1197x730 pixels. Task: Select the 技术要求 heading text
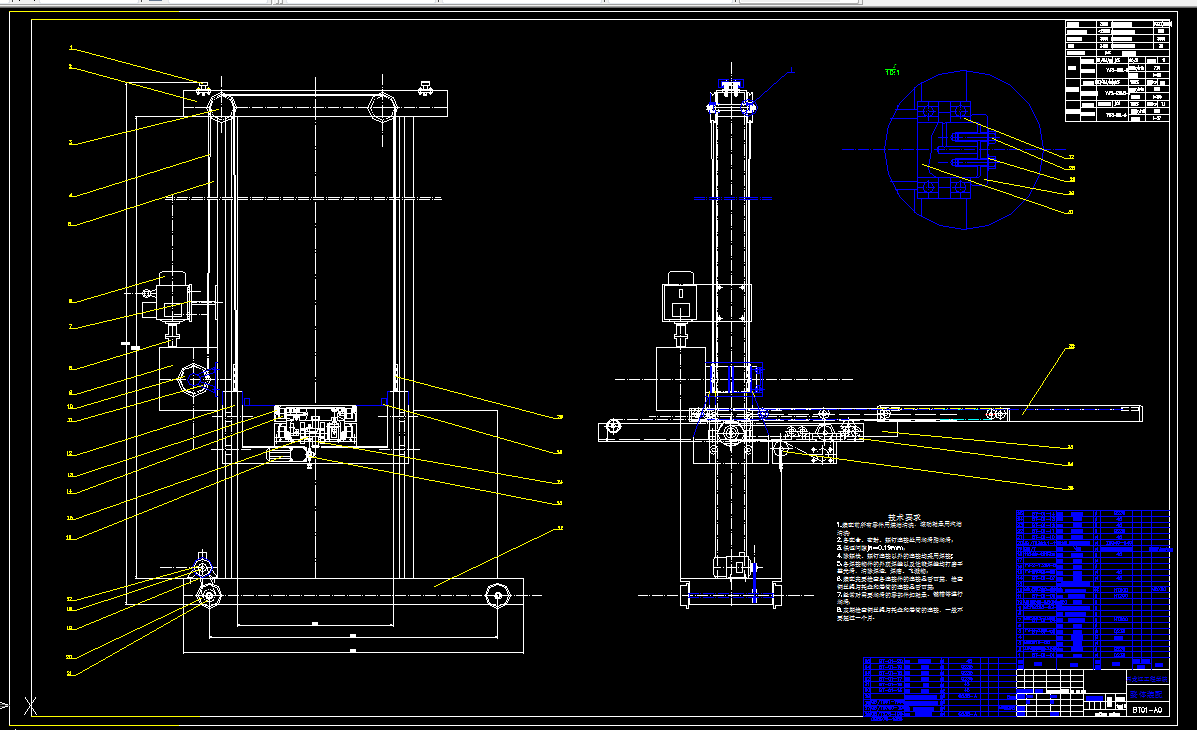[904, 517]
